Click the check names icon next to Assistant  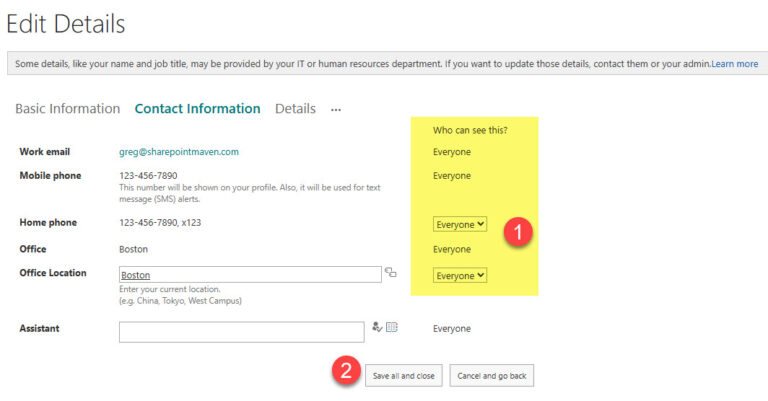pos(377,327)
